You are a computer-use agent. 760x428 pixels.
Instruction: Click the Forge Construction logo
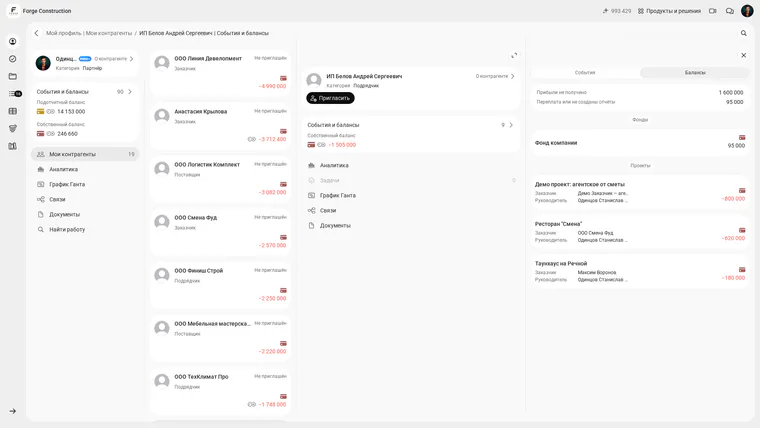13,11
